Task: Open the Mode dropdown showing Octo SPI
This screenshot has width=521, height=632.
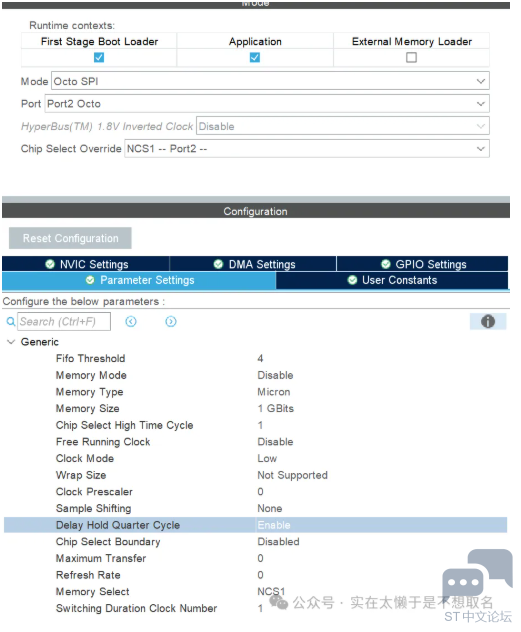Action: [x=270, y=81]
